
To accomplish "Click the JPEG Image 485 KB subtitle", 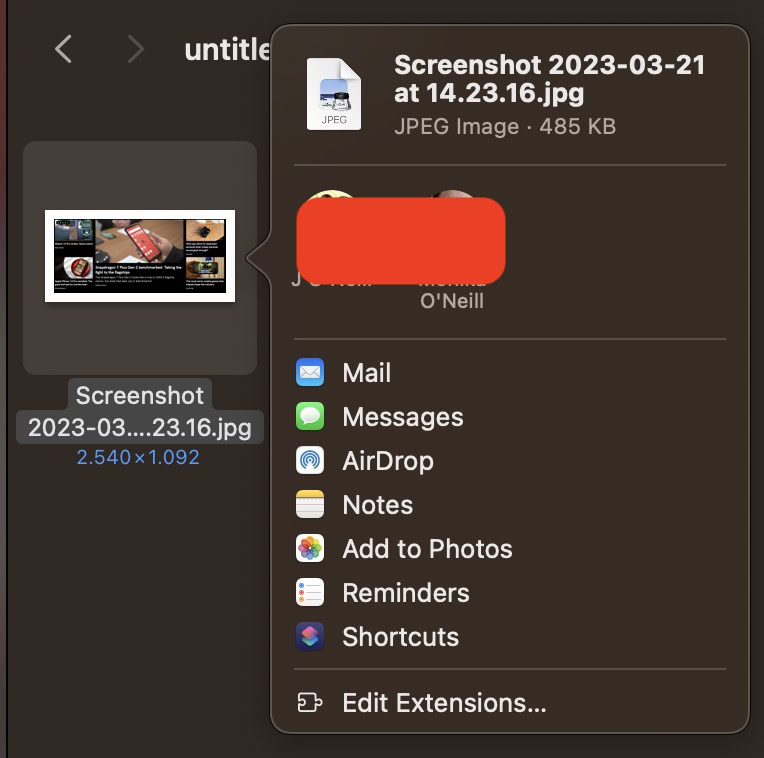I will click(504, 127).
